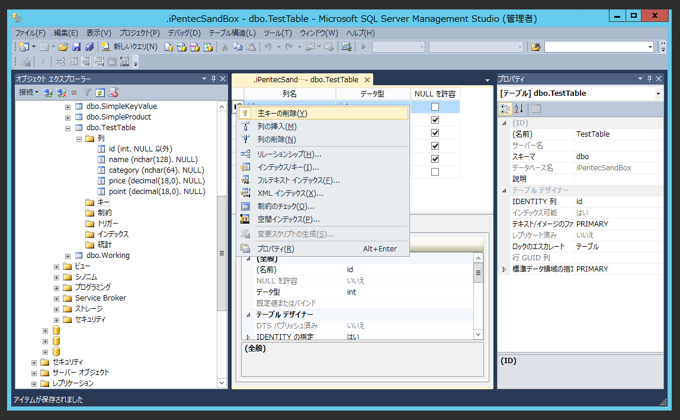Expand the IDENTITY の指定 property row
680x420 pixels.
248,336
